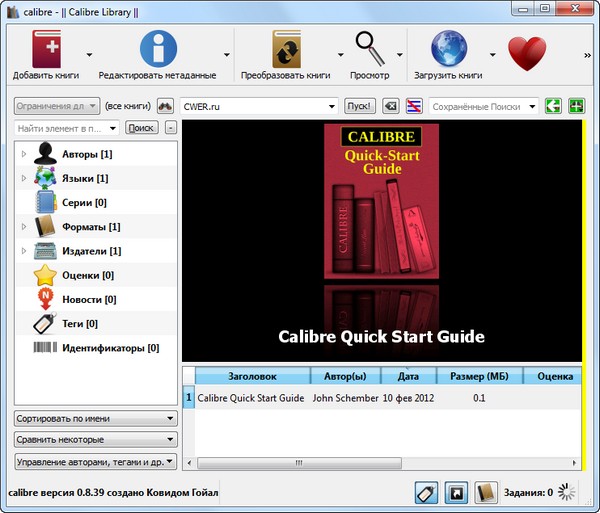
Task: Click the red heart donate icon
Action: point(527,53)
